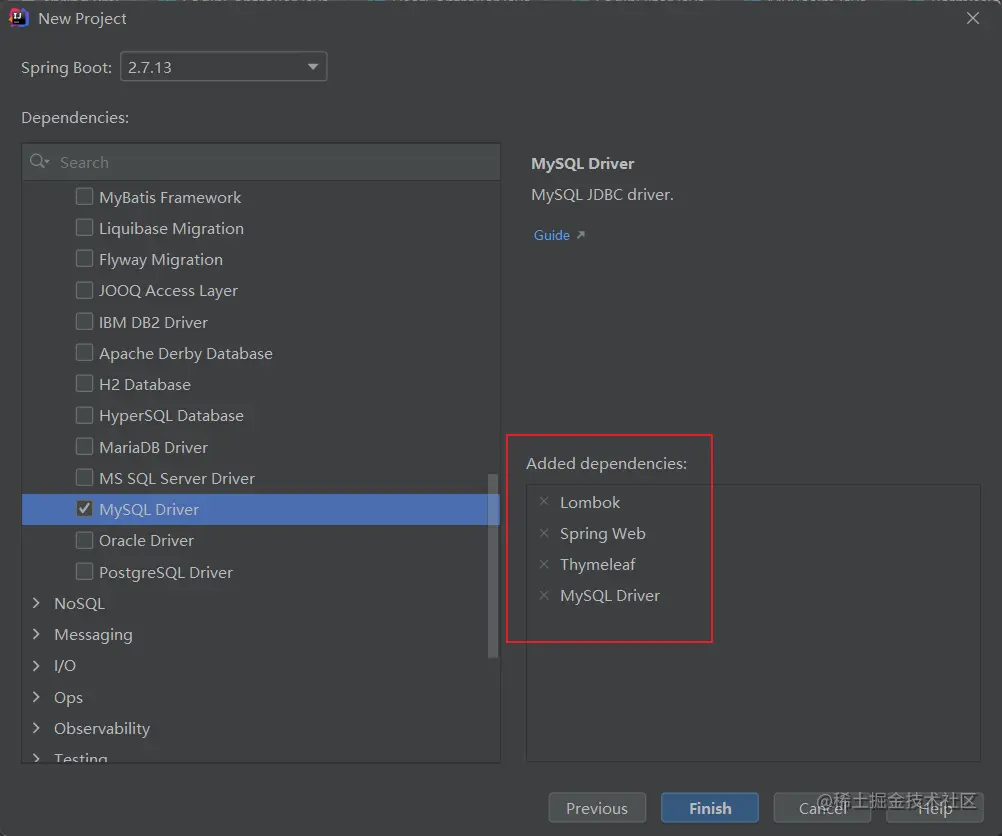Expand the I/O category

pos(36,665)
